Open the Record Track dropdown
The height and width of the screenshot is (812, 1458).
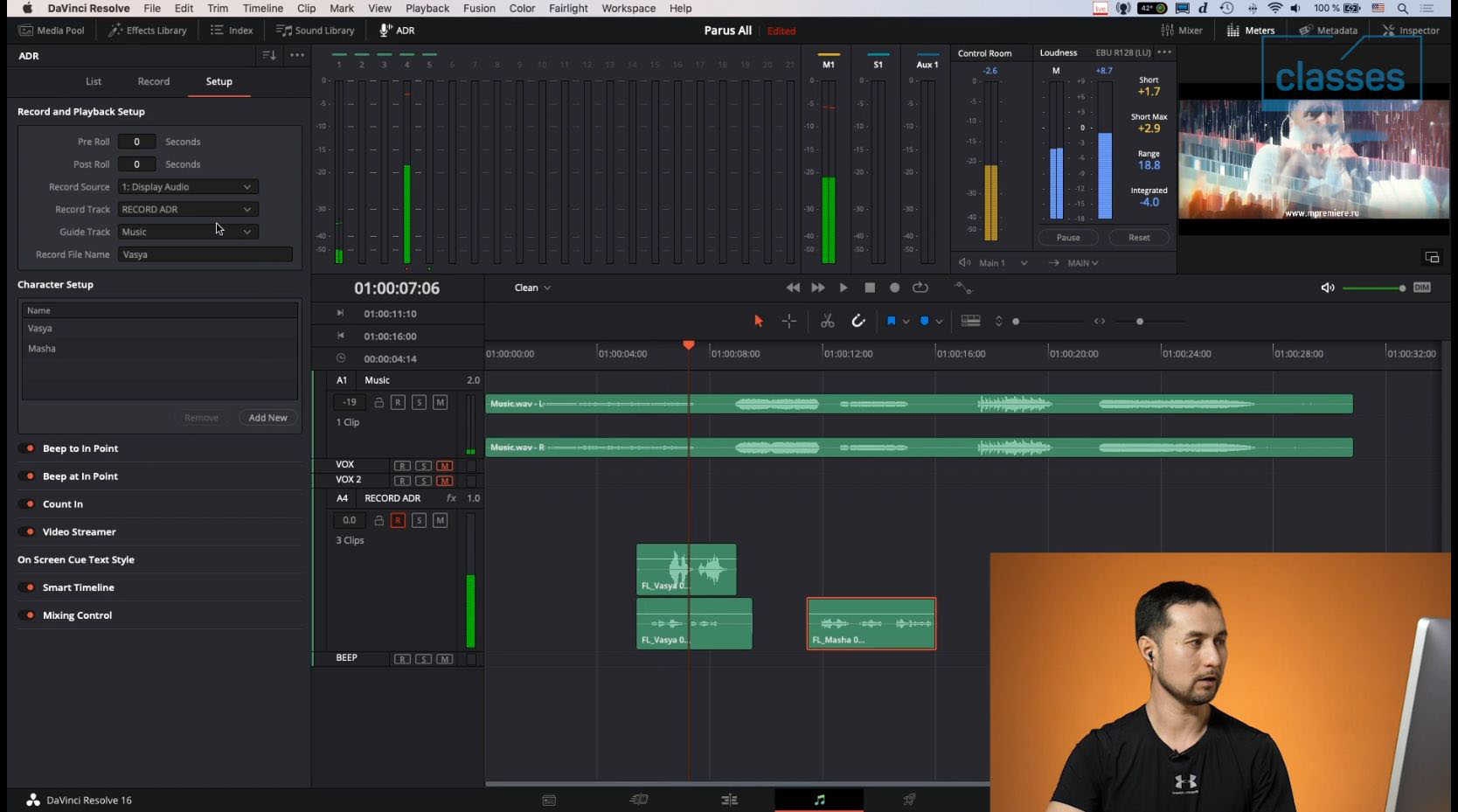pyautogui.click(x=188, y=210)
